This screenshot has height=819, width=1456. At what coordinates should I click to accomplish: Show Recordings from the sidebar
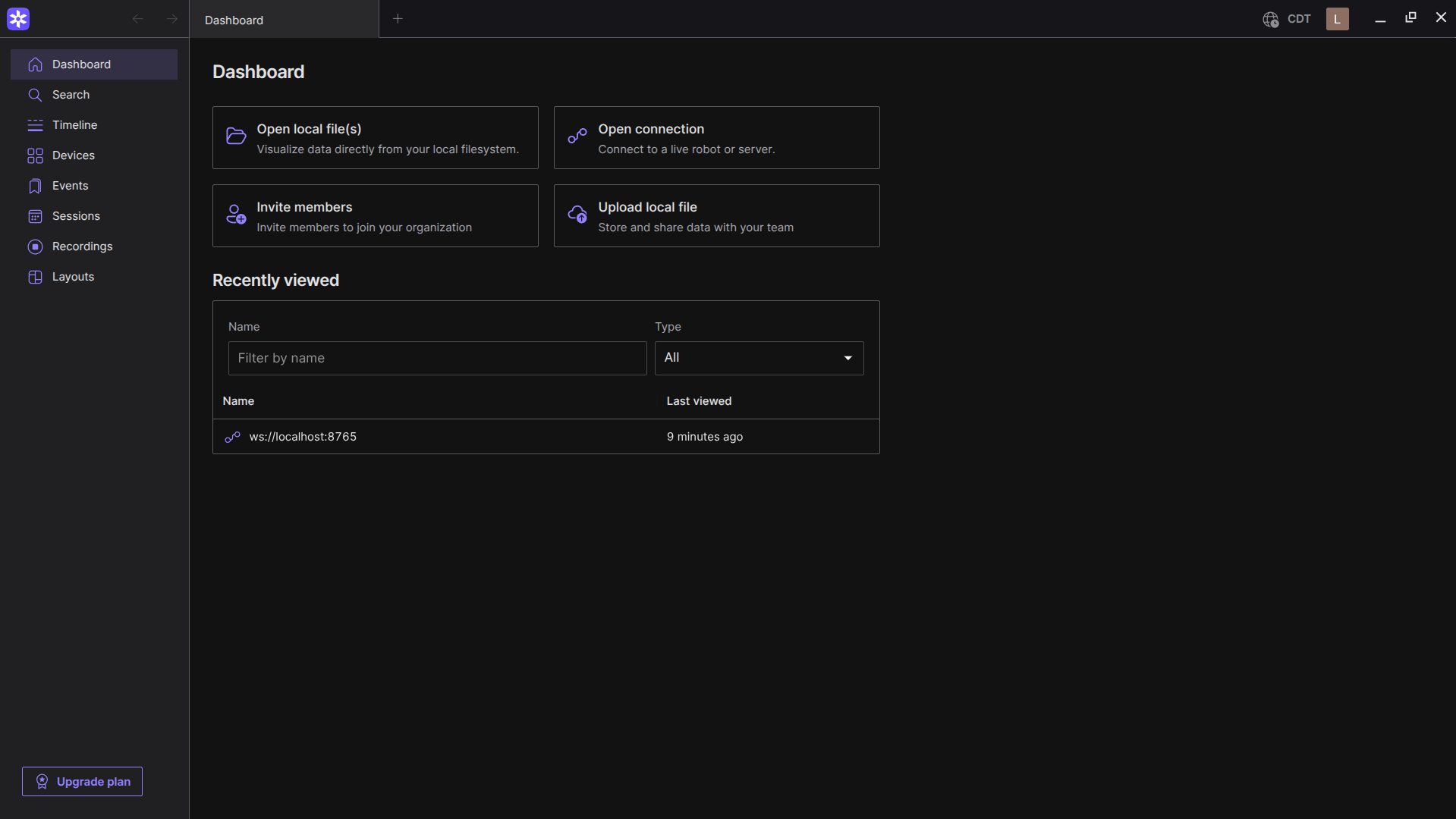click(x=94, y=246)
